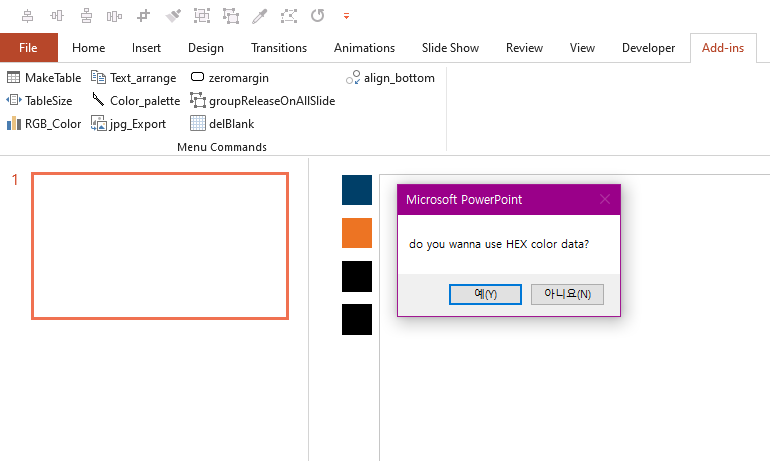
Task: Run the jpg_Export add-in command
Action: click(128, 124)
